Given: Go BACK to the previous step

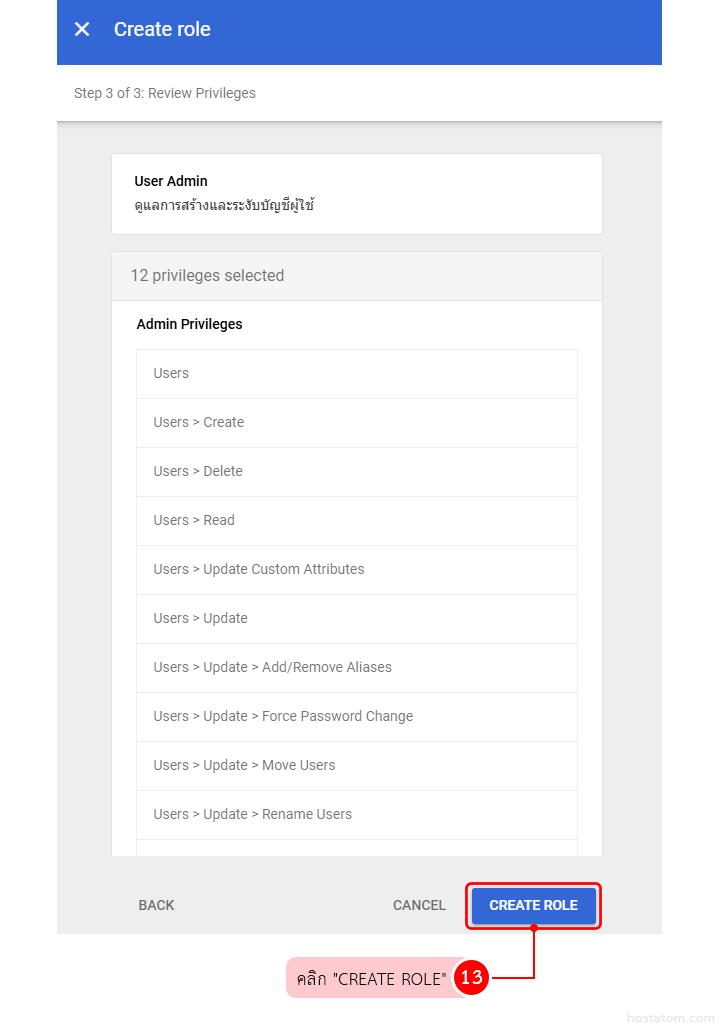Looking at the screenshot, I should point(156,905).
